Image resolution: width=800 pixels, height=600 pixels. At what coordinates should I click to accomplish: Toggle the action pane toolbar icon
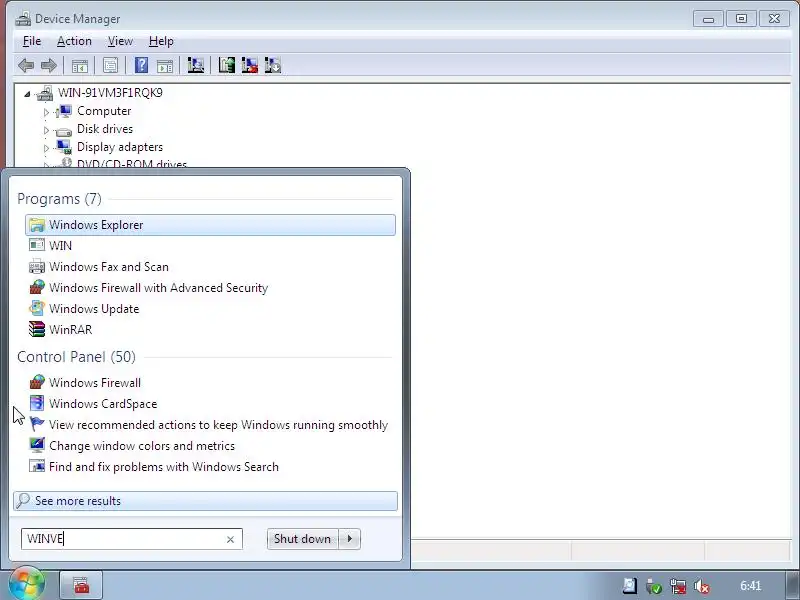(165, 65)
